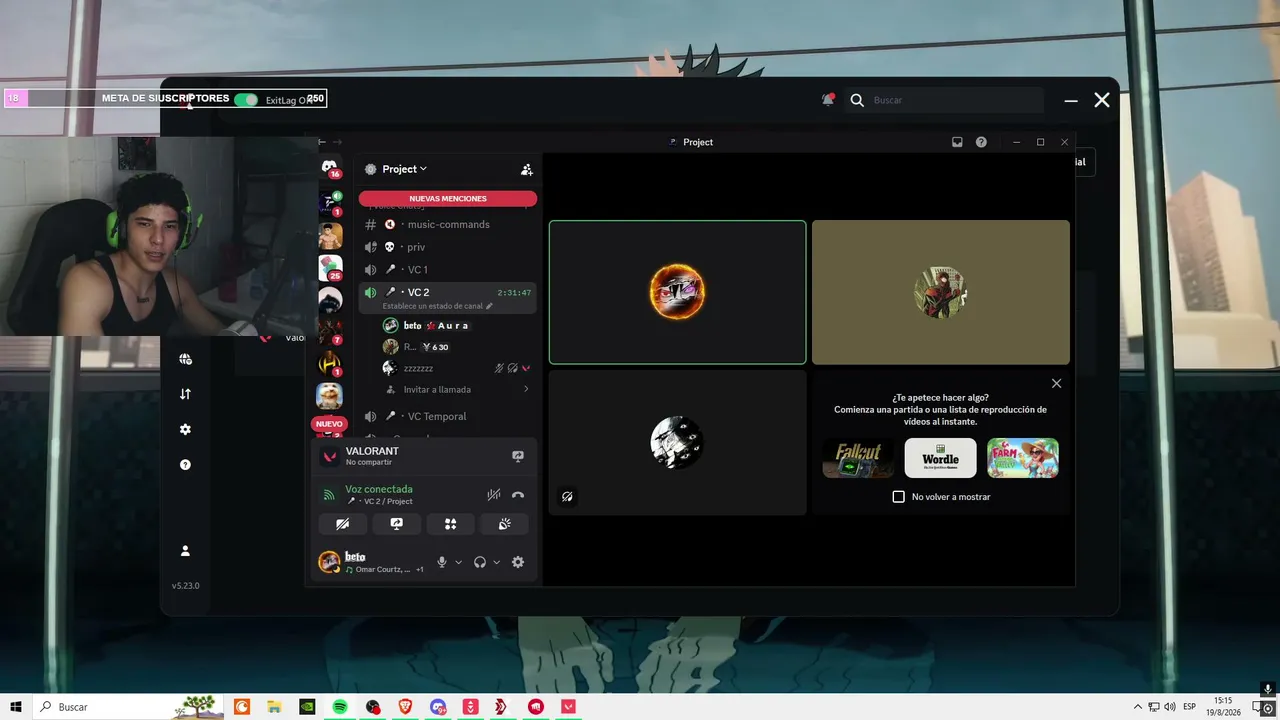Disconnect from the voice call
The height and width of the screenshot is (720, 1280).
click(518, 495)
